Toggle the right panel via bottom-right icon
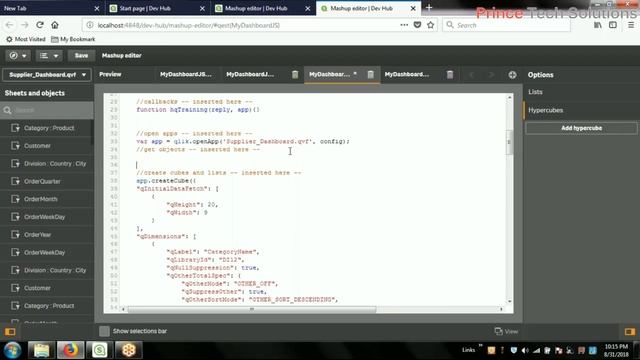This screenshot has height=360, width=640. point(630,331)
